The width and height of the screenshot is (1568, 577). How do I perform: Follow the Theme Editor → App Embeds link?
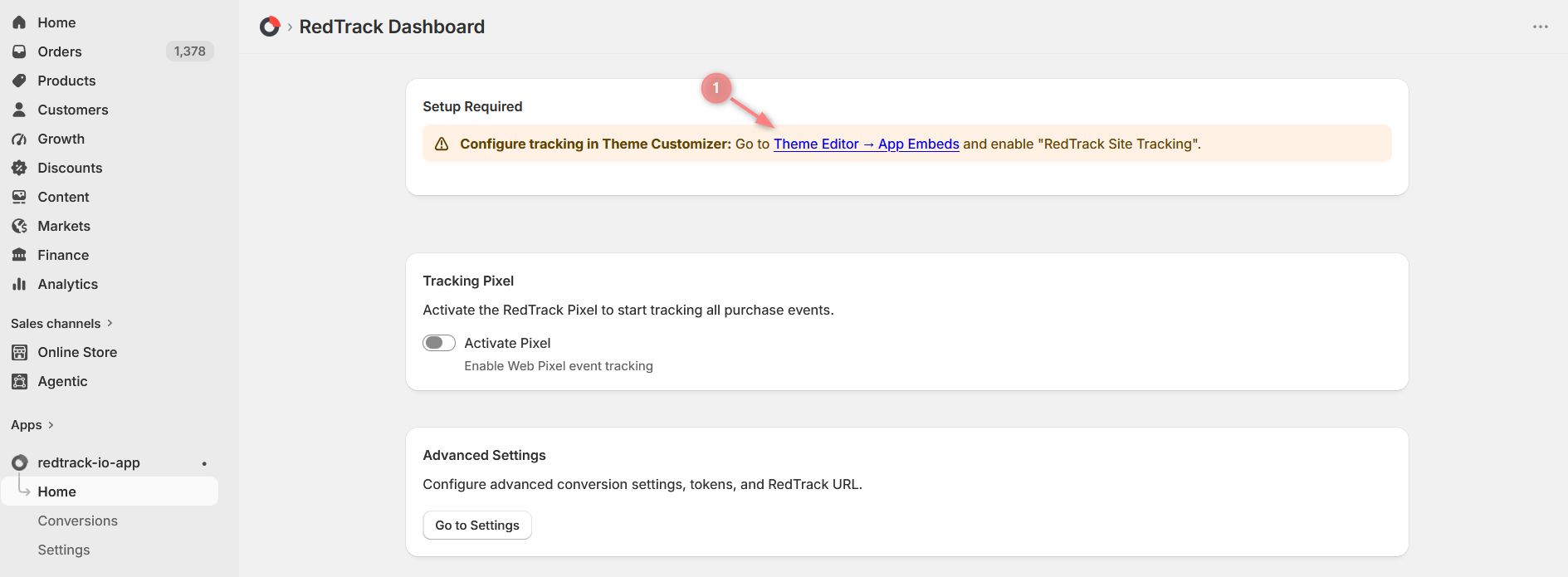(x=866, y=144)
